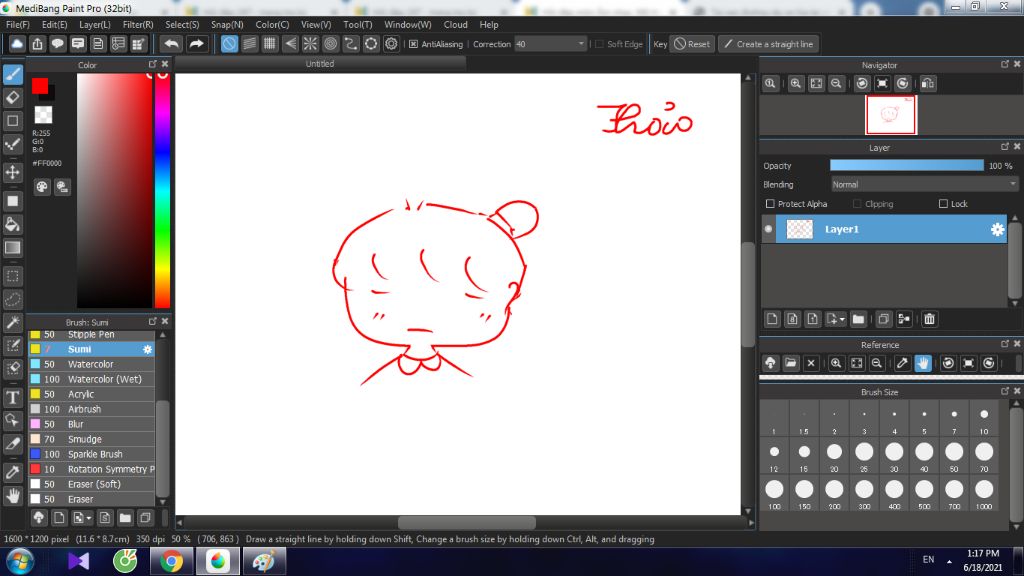This screenshot has height=576, width=1024.
Task: Open the Filter menu
Action: pyautogui.click(x=138, y=24)
